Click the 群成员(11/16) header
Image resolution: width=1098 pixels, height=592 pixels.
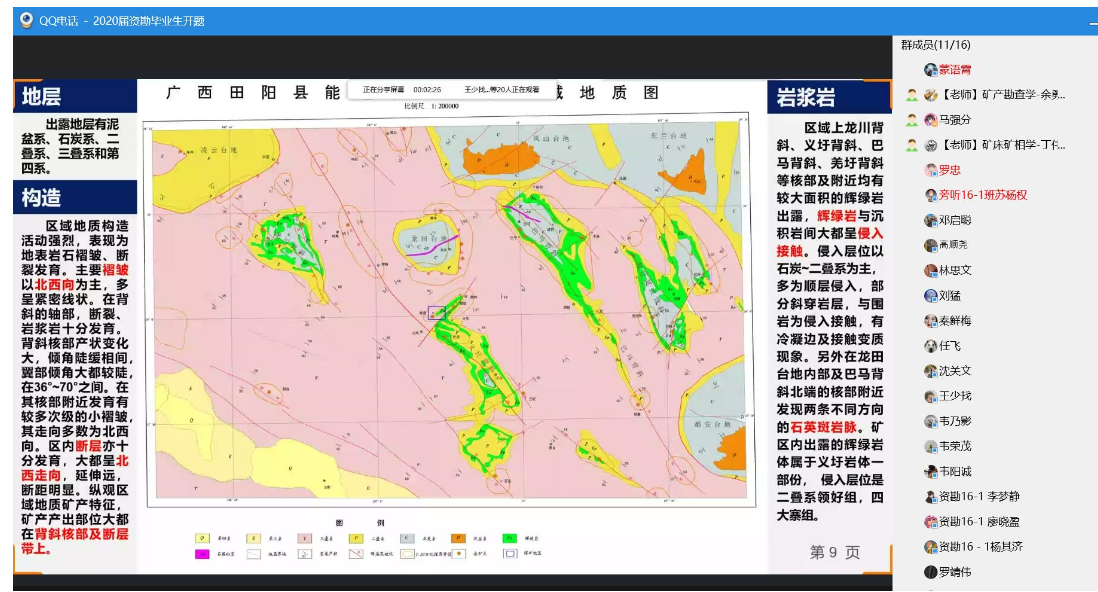935,45
